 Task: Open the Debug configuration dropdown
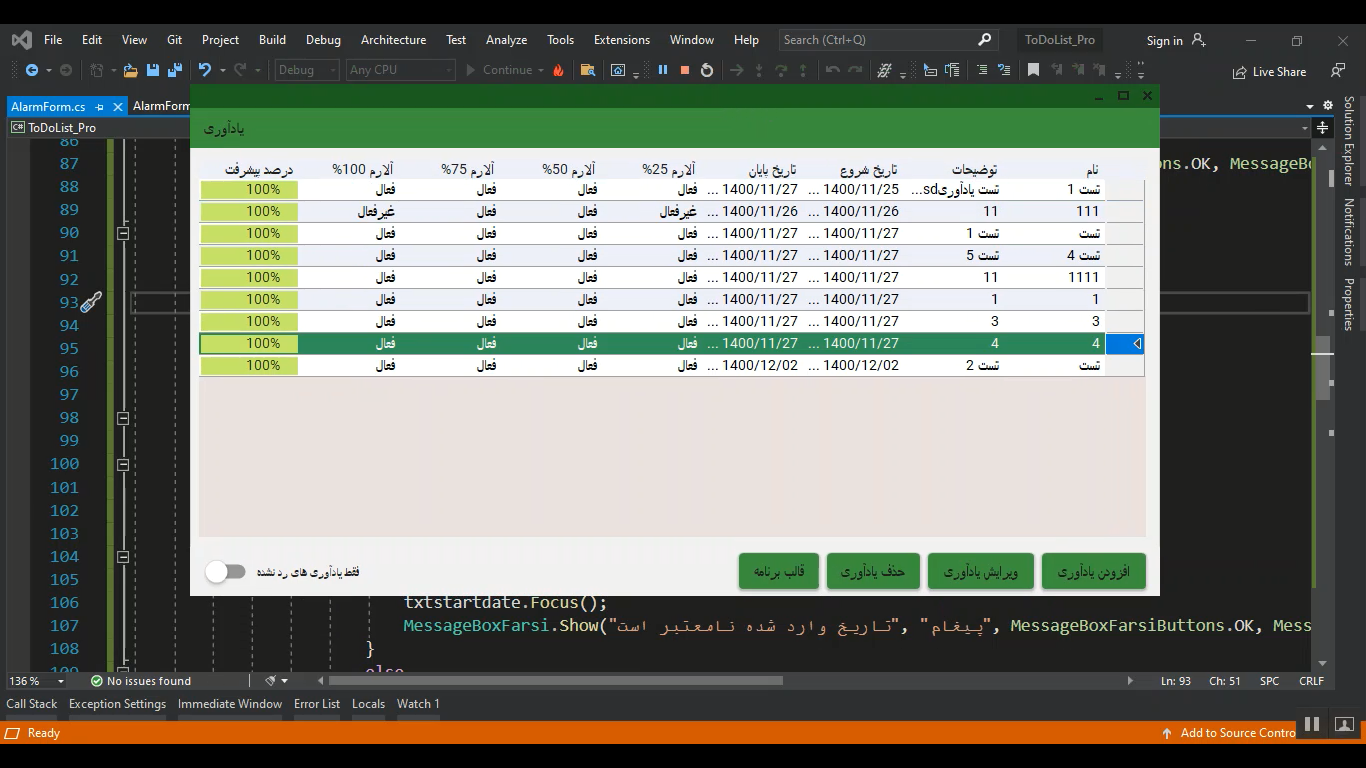point(306,70)
